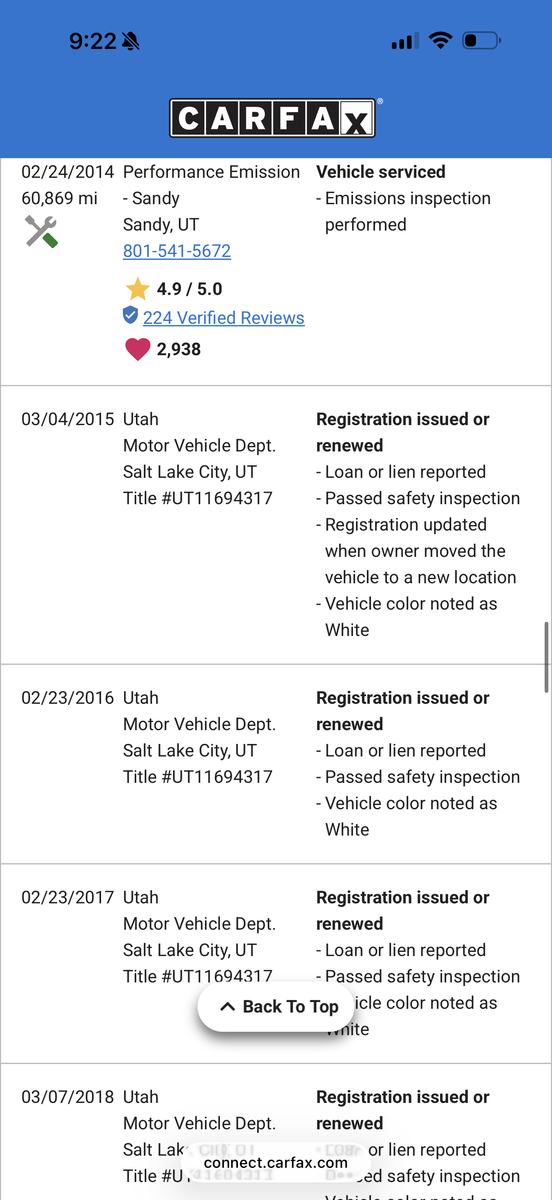The image size is (552, 1200).
Task: Tap the gold star rating icon
Action: (x=137, y=289)
